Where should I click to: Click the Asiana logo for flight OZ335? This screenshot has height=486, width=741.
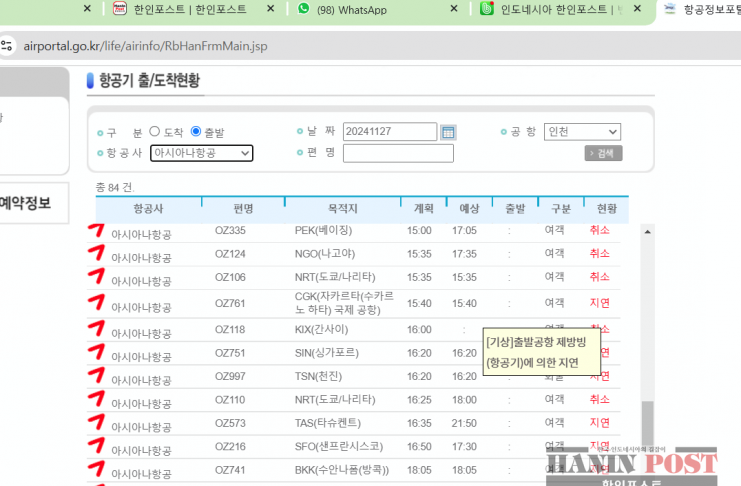(x=96, y=232)
